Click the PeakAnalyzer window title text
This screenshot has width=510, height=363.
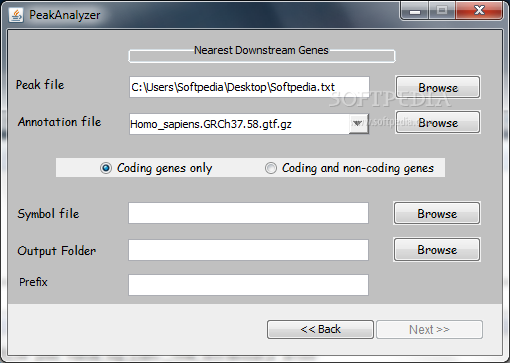click(65, 15)
